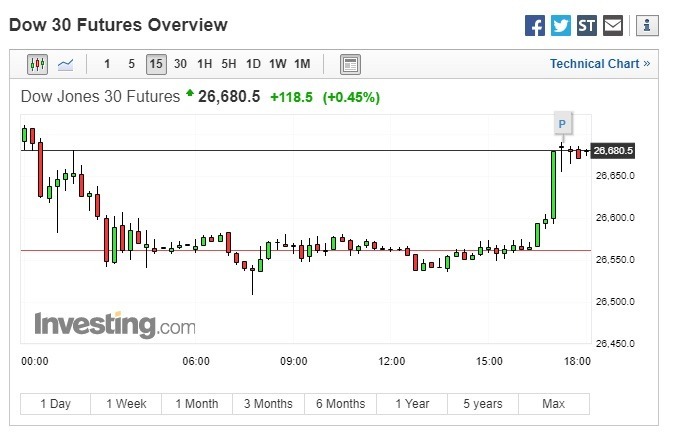Viewport: 675px width, 442px height.
Task: Click the 26,600.0 axis label
Action: 615,217
